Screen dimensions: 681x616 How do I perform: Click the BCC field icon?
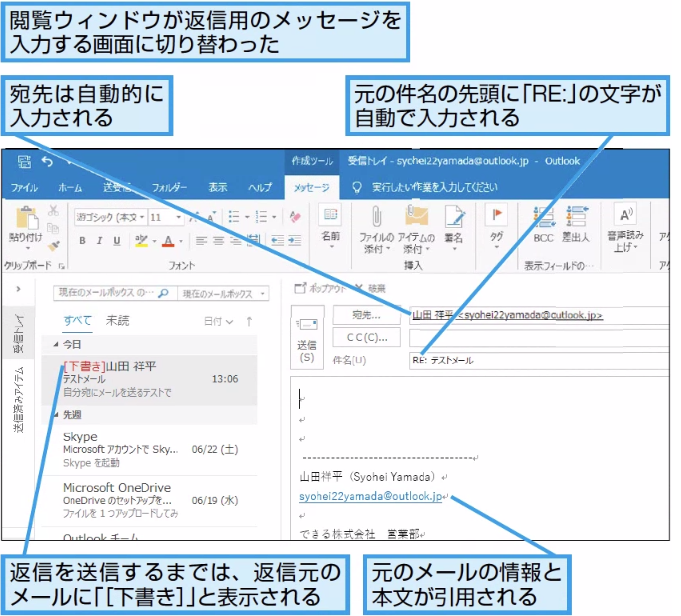pyautogui.click(x=543, y=217)
